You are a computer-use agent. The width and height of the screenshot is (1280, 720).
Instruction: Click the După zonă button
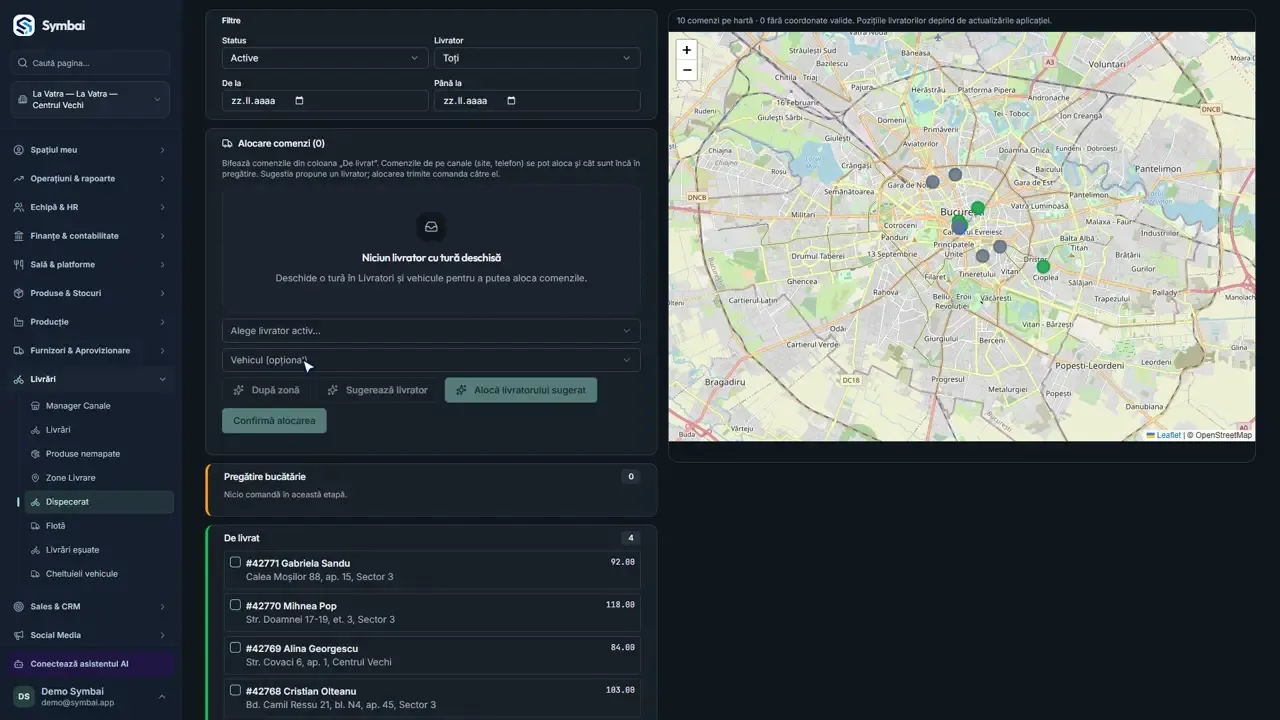[x=266, y=390]
